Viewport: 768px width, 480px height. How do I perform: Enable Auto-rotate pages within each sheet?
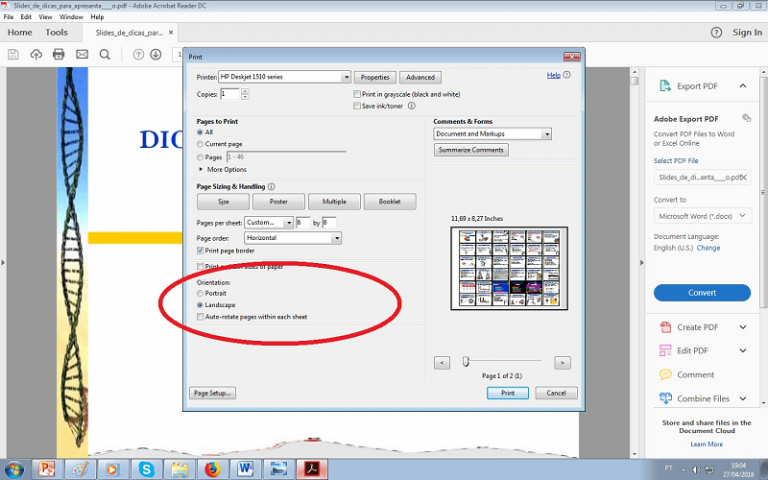[x=201, y=317]
